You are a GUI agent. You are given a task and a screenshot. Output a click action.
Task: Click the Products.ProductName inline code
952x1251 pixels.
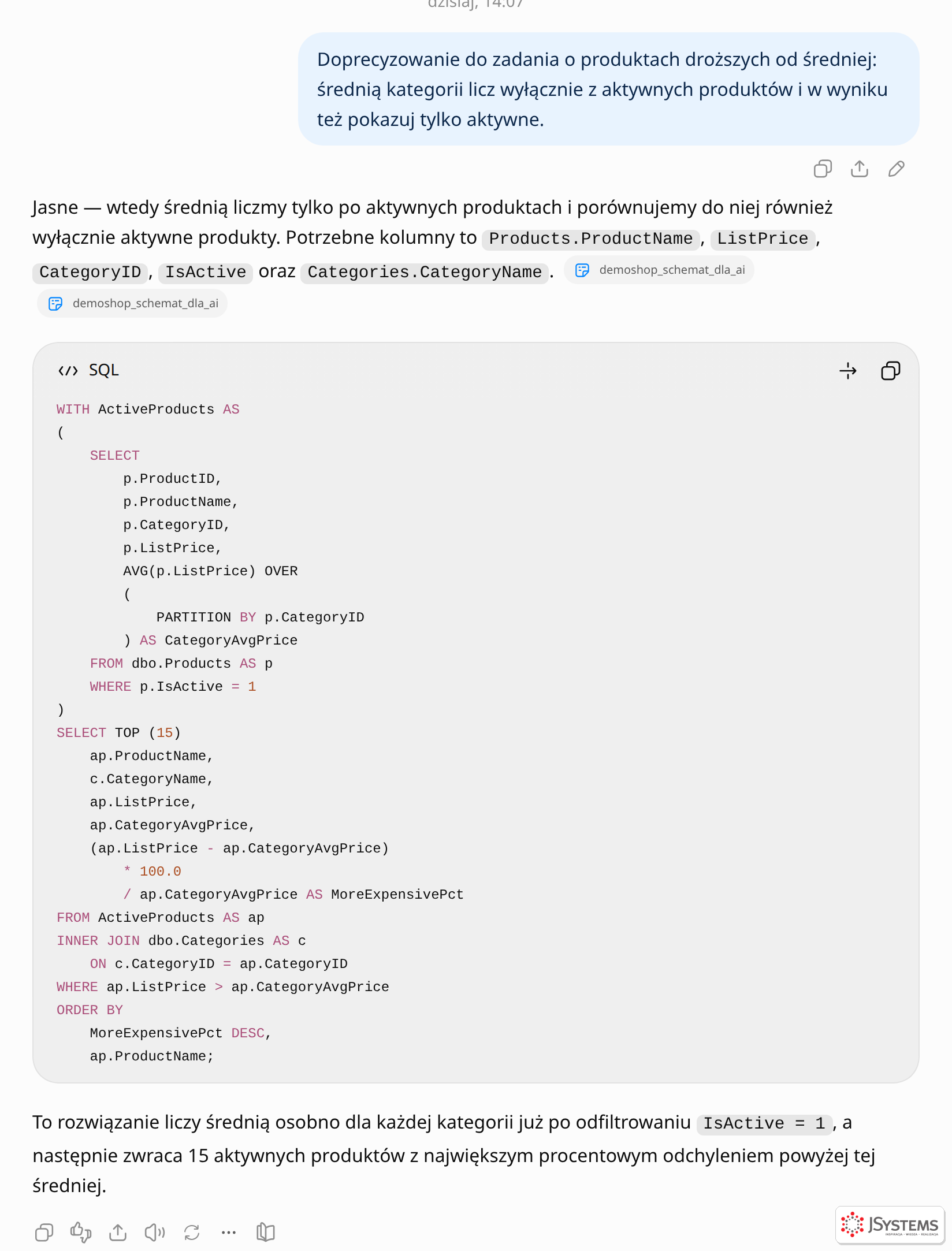(591, 239)
